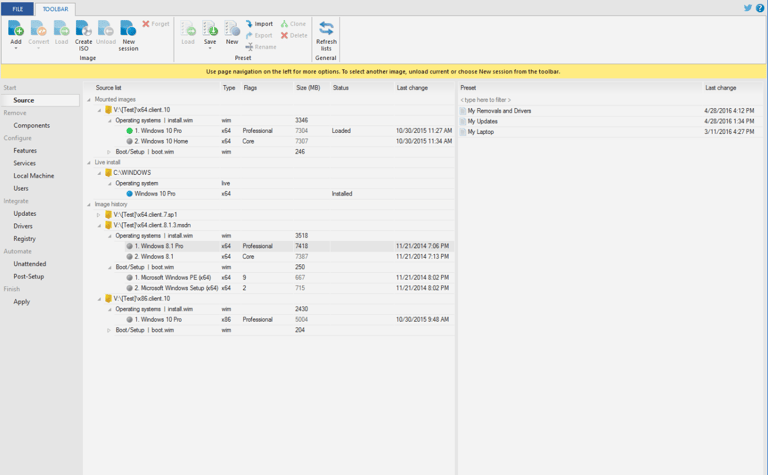
Task: Click Clone preset
Action: coord(293,24)
